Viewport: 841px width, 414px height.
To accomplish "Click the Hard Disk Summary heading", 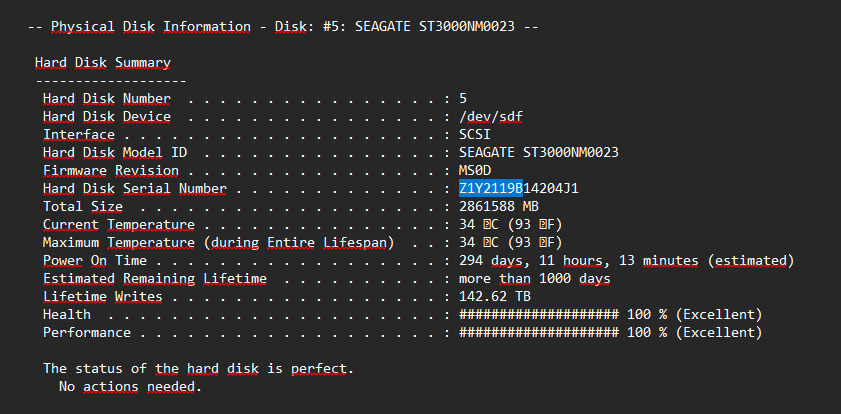I will click(x=102, y=63).
